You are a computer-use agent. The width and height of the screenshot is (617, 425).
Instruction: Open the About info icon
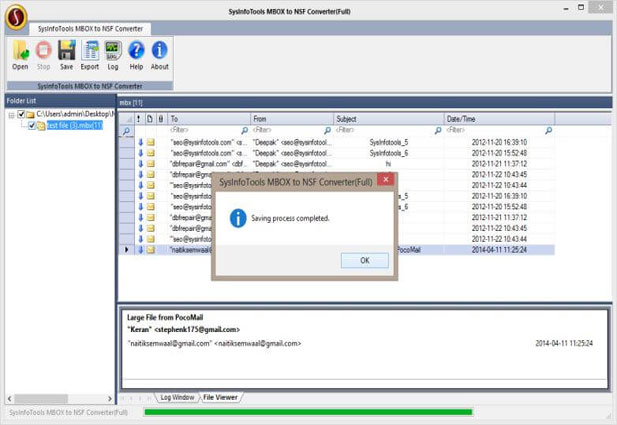pos(159,51)
